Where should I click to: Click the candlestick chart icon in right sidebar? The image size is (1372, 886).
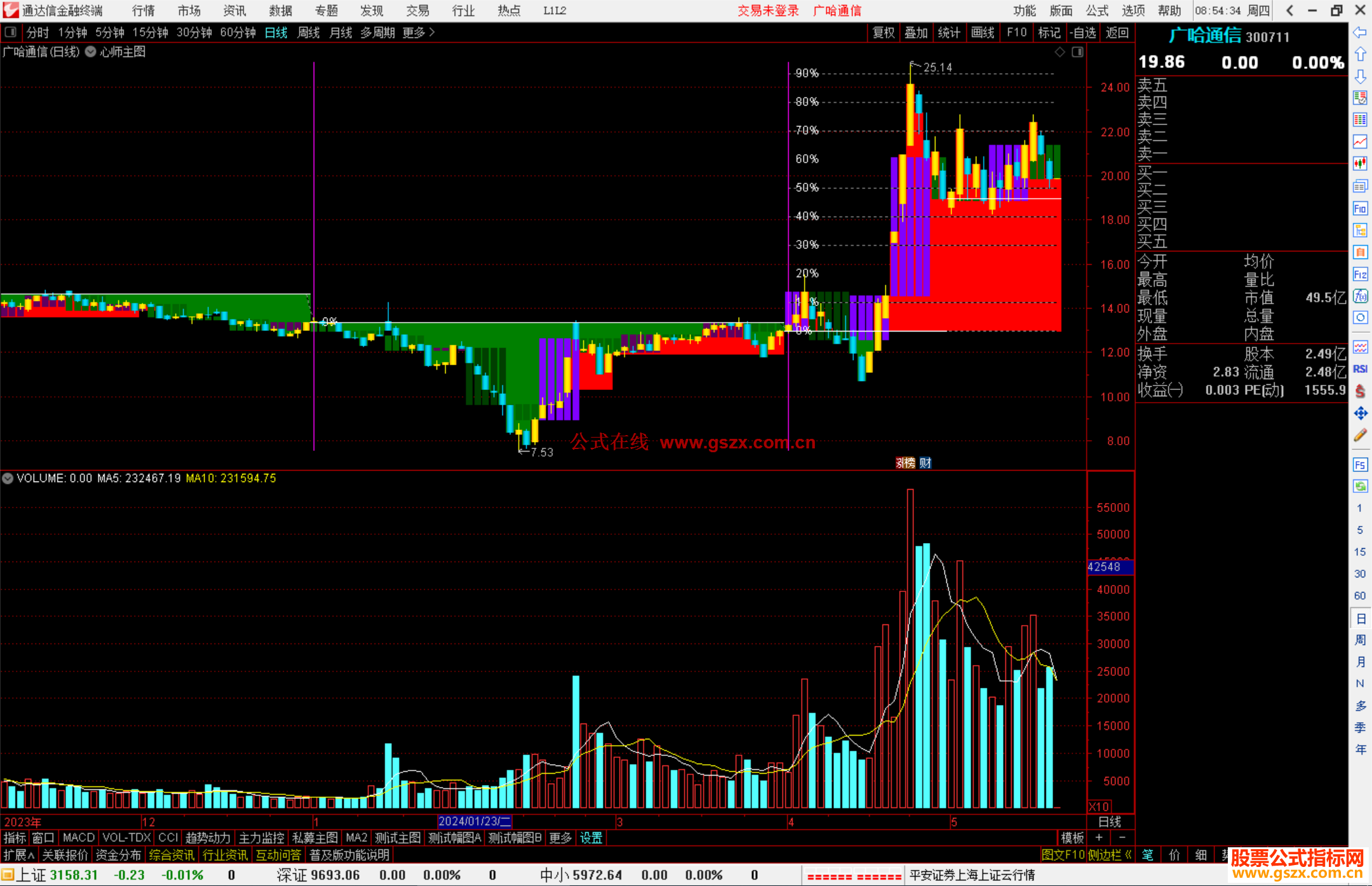click(x=1360, y=163)
